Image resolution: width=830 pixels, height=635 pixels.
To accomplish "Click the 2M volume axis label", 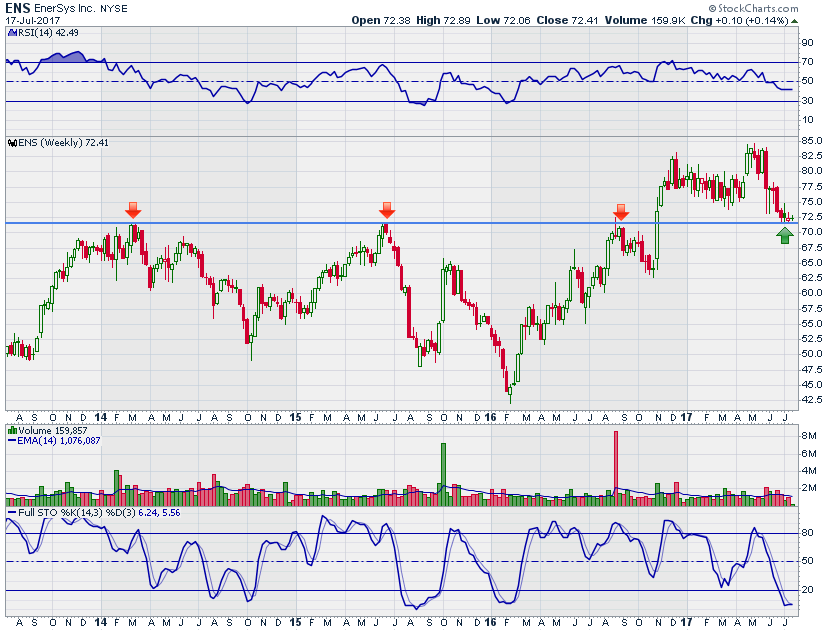I will click(x=808, y=488).
